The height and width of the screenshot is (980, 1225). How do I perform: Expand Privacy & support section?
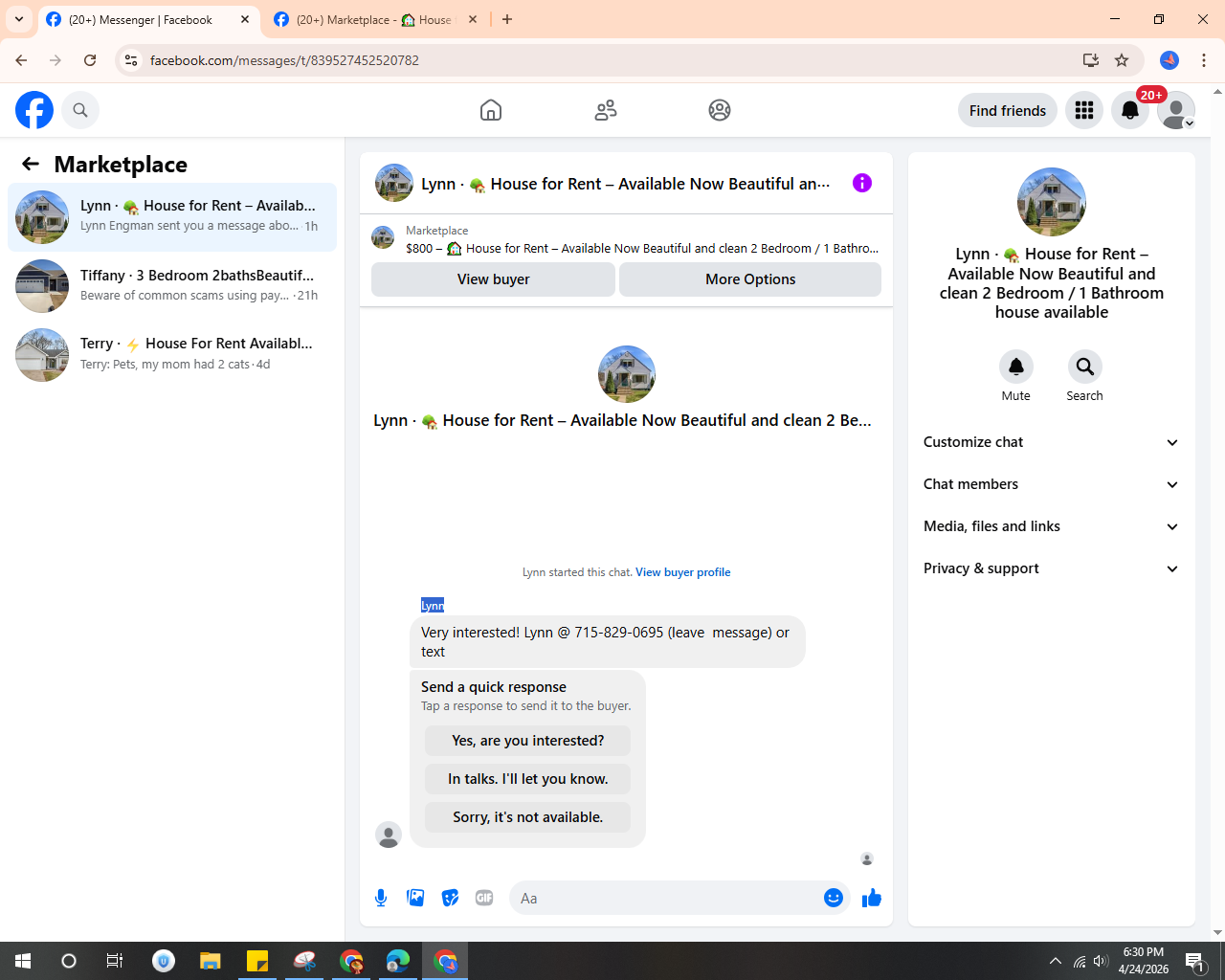click(x=1052, y=568)
